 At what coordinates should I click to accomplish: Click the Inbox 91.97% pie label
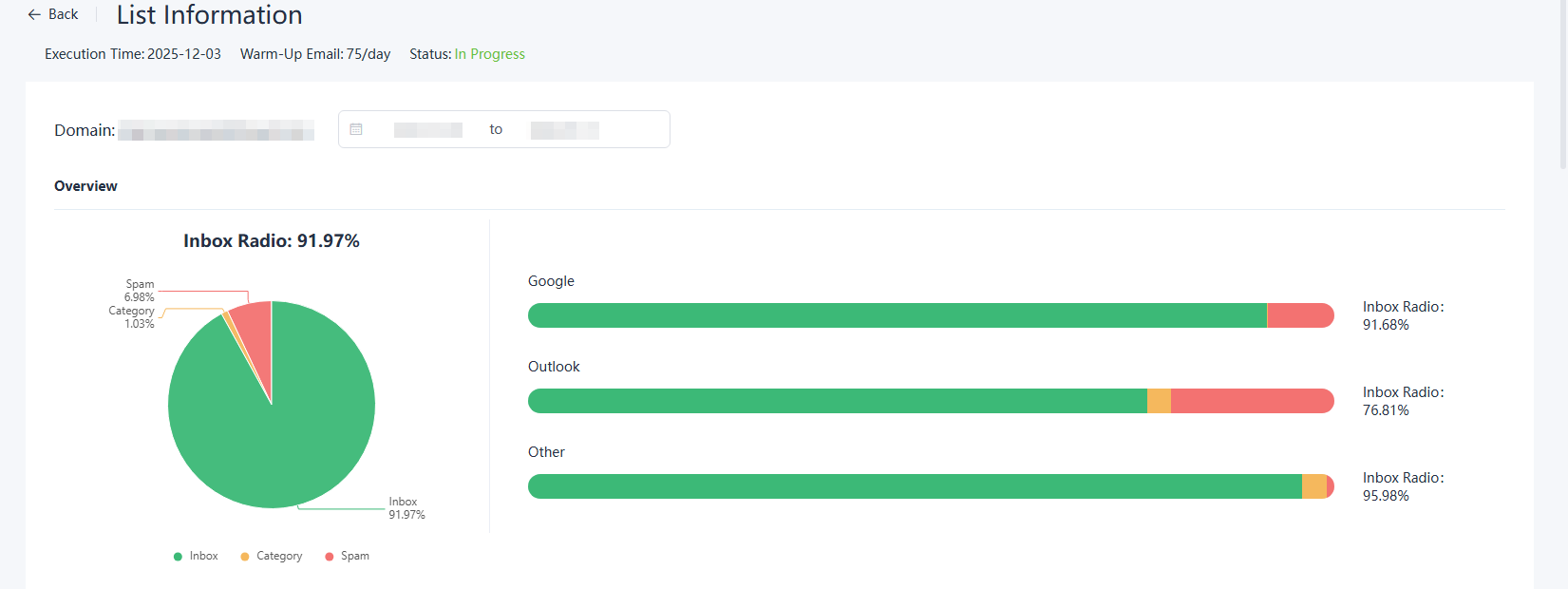tap(406, 508)
